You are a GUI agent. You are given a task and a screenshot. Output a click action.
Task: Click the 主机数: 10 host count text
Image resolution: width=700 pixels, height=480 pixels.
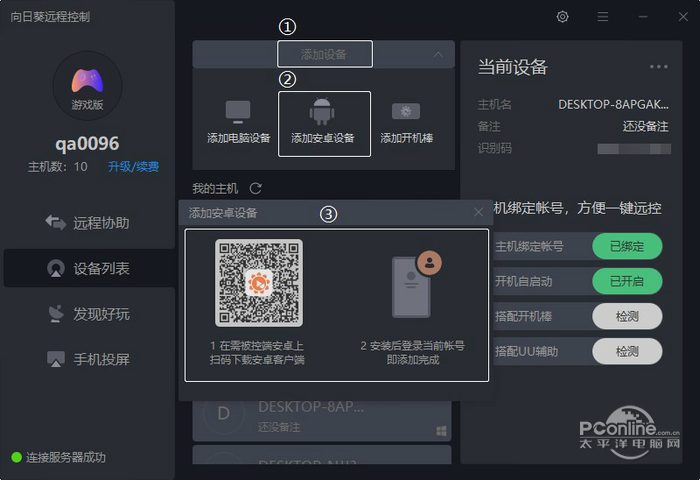pyautogui.click(x=58, y=167)
